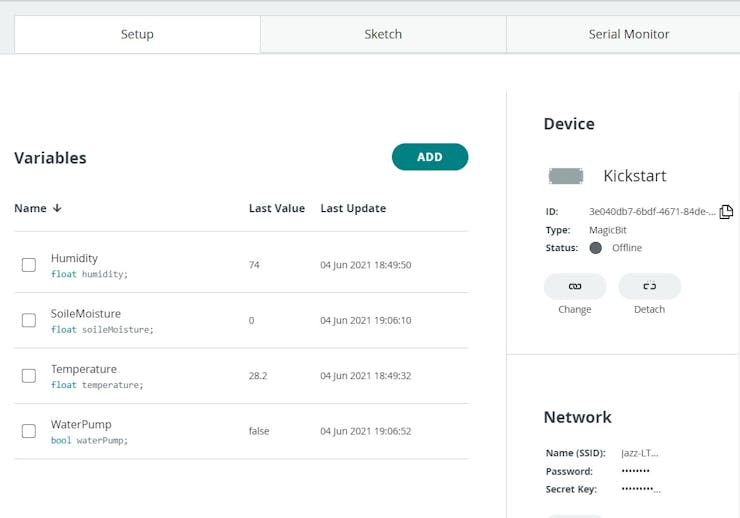The image size is (740, 518).
Task: Click the Last Value column header
Action: point(276,208)
